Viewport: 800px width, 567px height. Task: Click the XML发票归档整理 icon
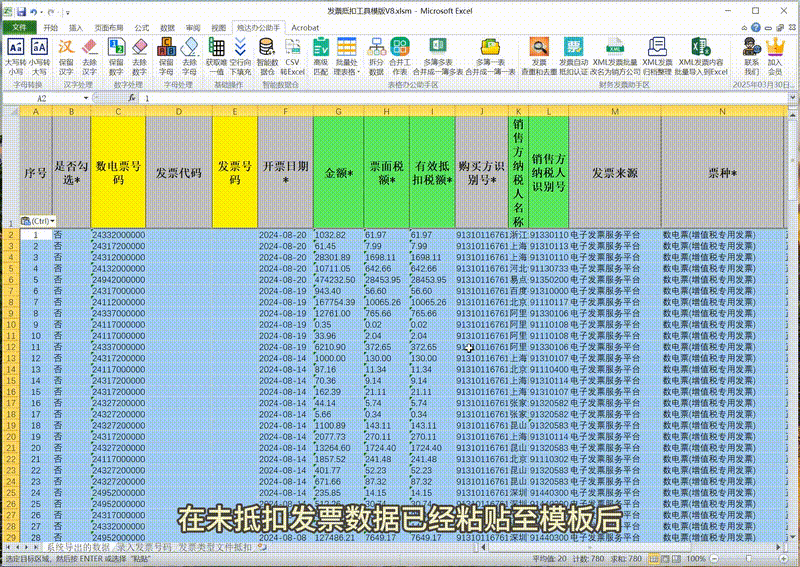click(657, 47)
